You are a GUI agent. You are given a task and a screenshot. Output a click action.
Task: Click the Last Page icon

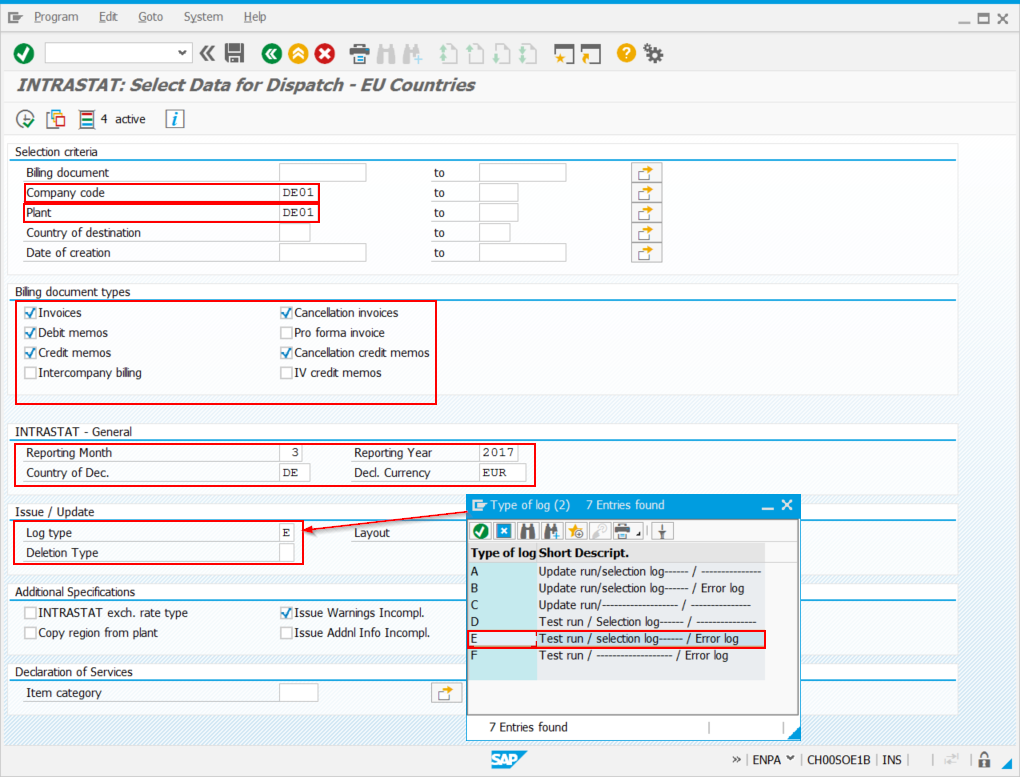pyautogui.click(x=528, y=53)
